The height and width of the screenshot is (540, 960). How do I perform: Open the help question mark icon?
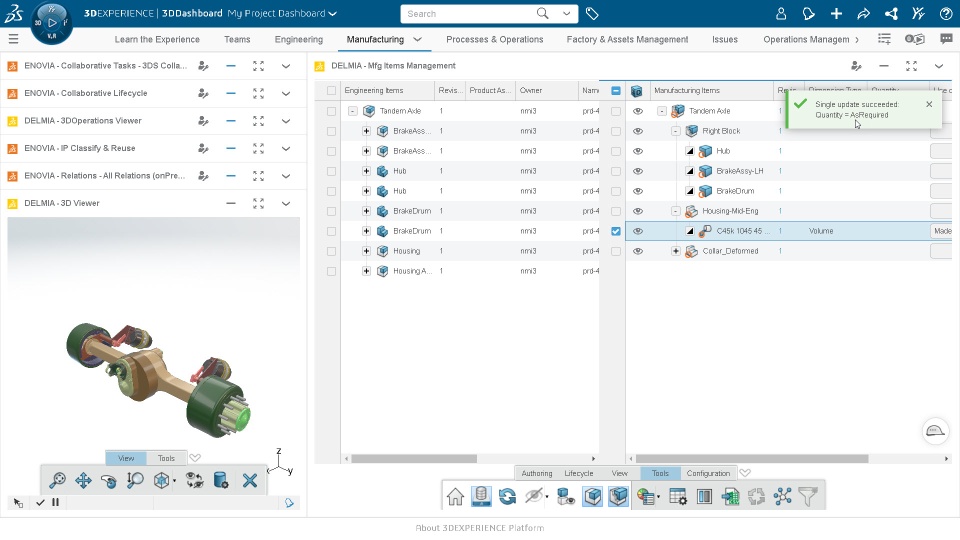pos(946,13)
